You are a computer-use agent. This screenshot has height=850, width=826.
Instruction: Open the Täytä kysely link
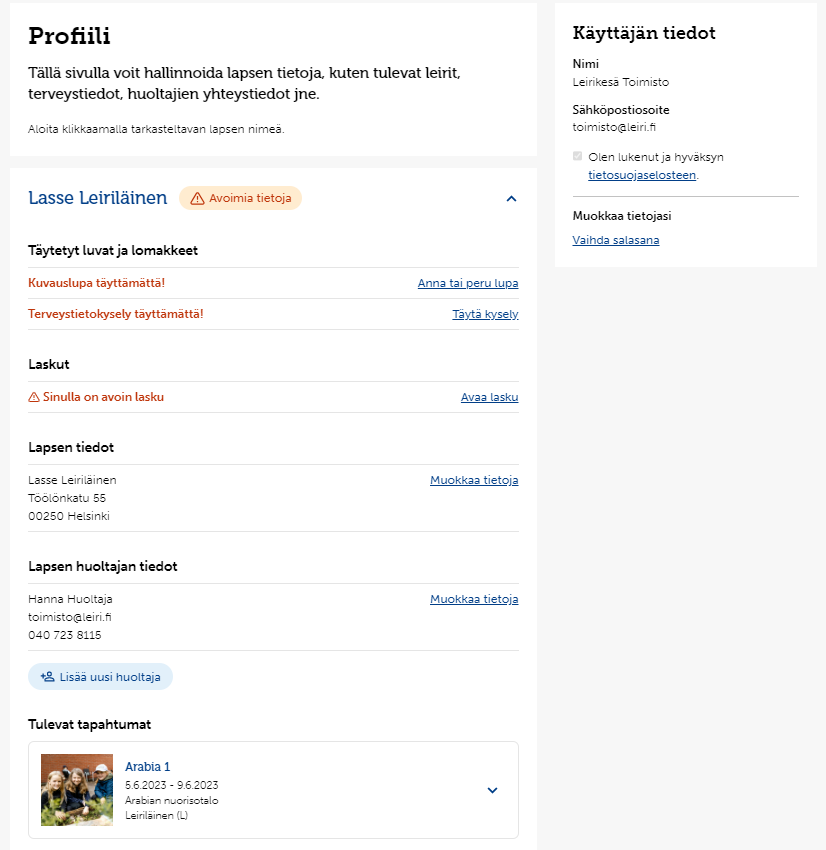point(485,314)
